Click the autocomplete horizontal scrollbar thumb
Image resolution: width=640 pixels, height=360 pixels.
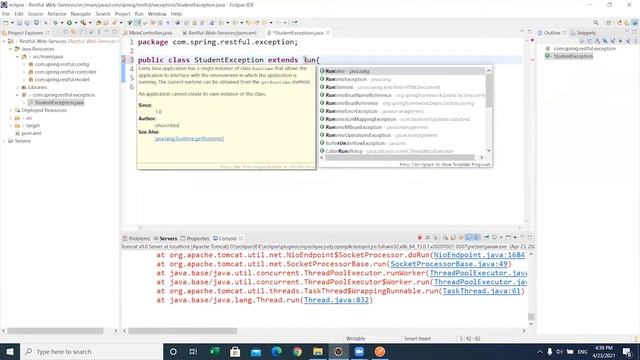400,158
